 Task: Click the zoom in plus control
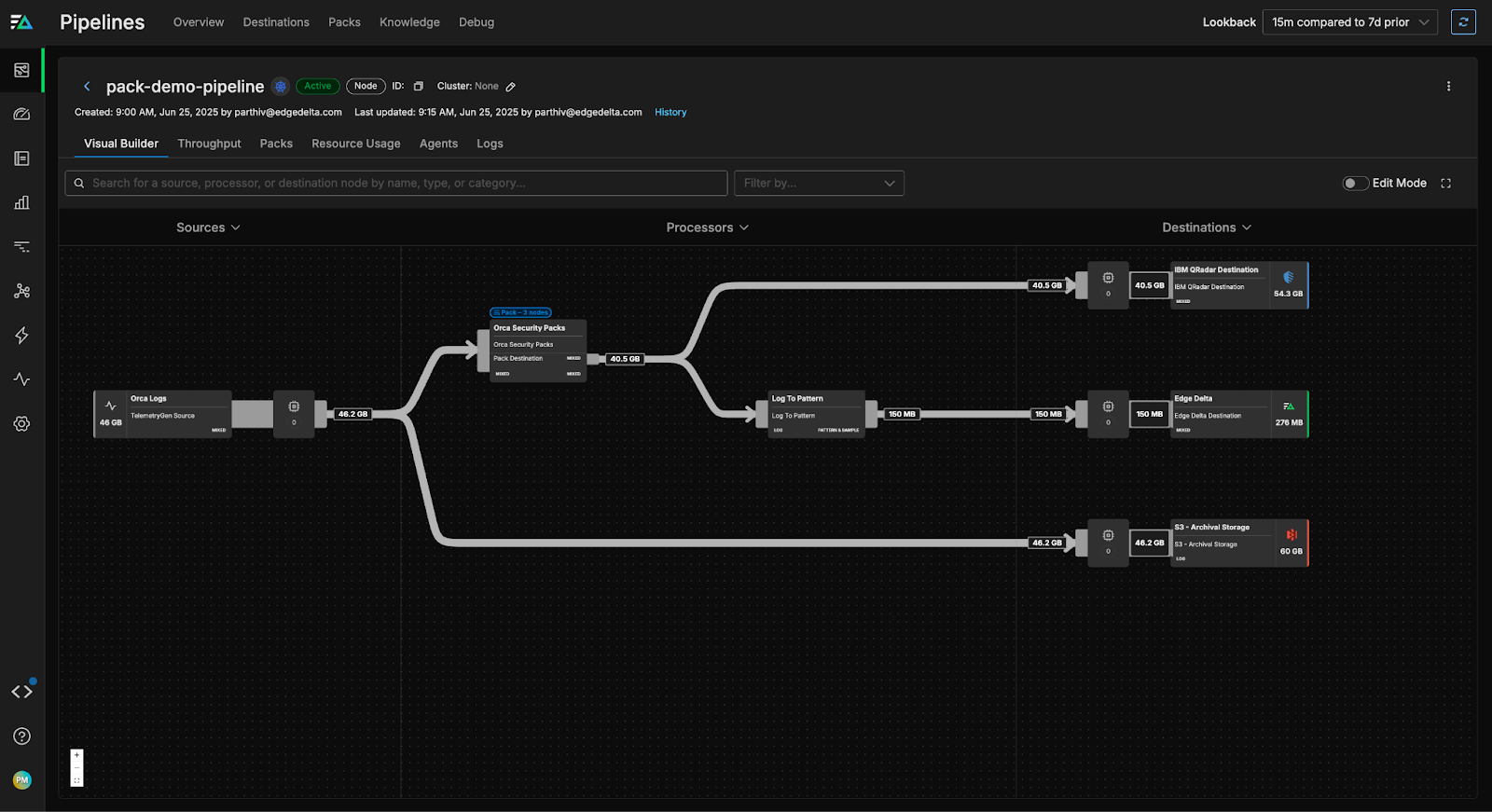pos(76,755)
